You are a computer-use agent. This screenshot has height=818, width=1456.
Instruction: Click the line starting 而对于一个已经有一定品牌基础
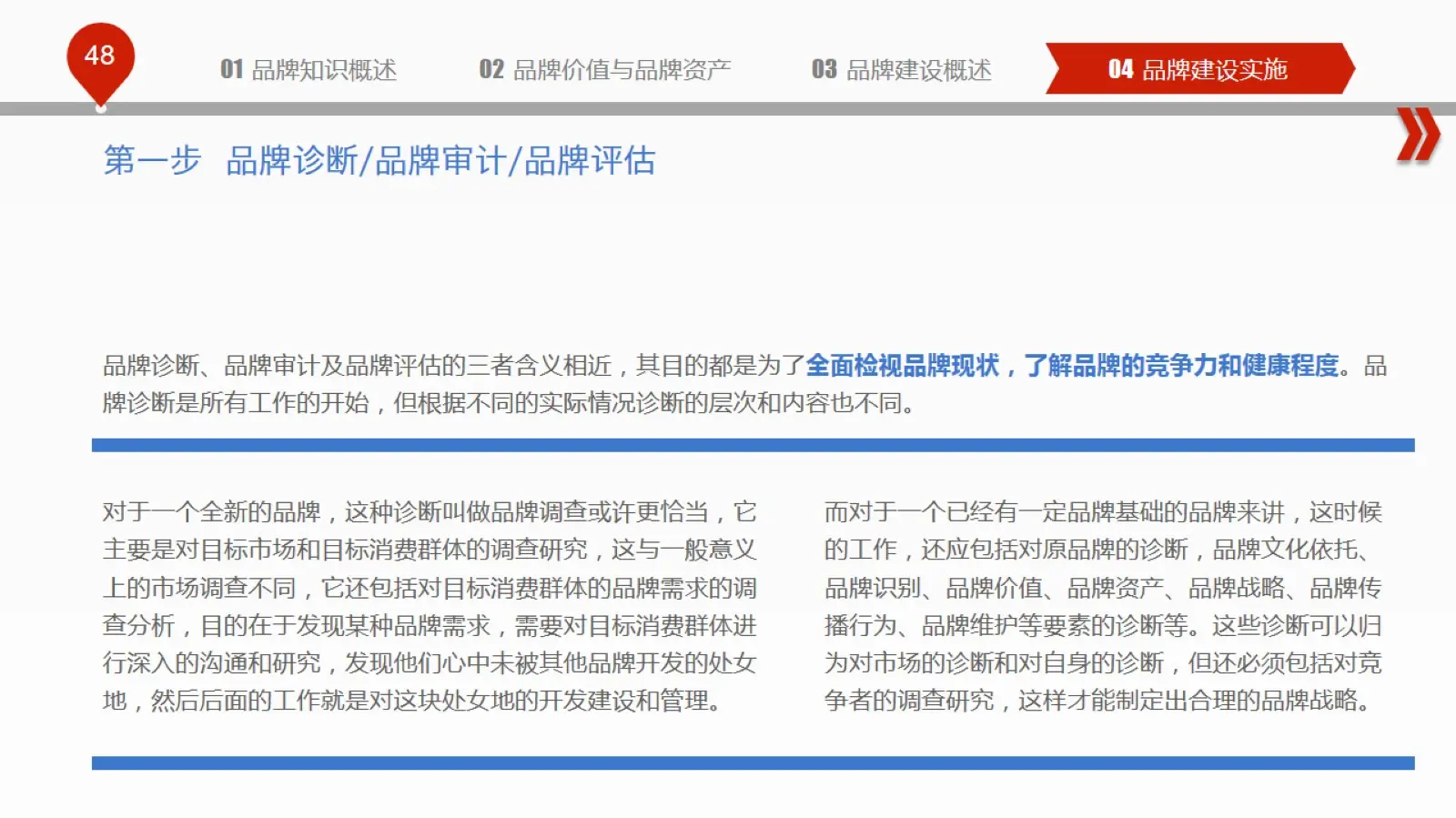(1103, 511)
